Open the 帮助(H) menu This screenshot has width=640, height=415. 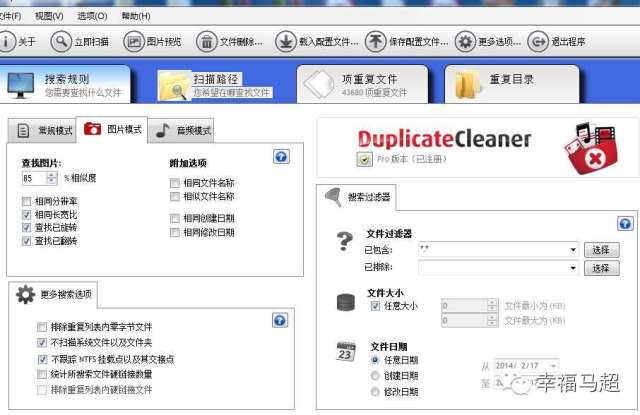coord(136,16)
